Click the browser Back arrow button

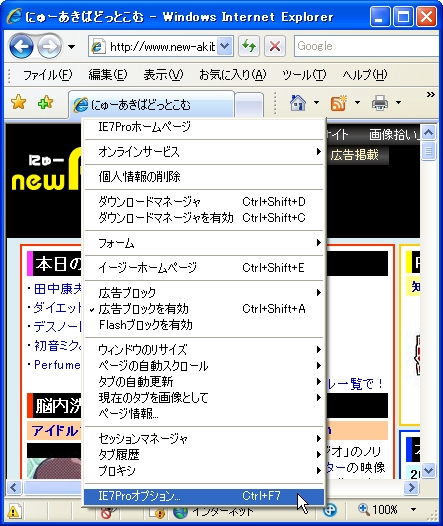[21, 46]
